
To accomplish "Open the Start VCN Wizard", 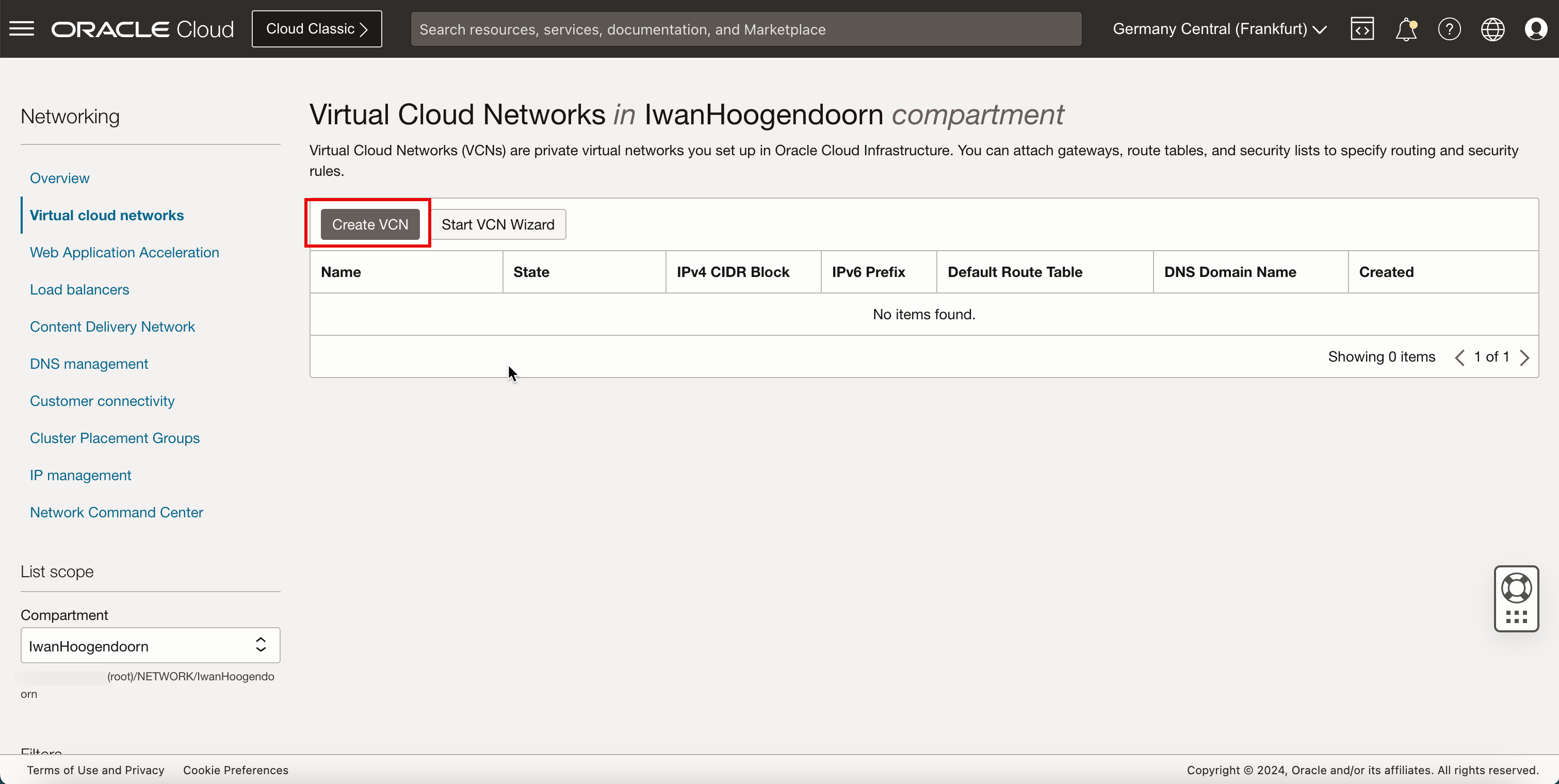I will (x=498, y=224).
